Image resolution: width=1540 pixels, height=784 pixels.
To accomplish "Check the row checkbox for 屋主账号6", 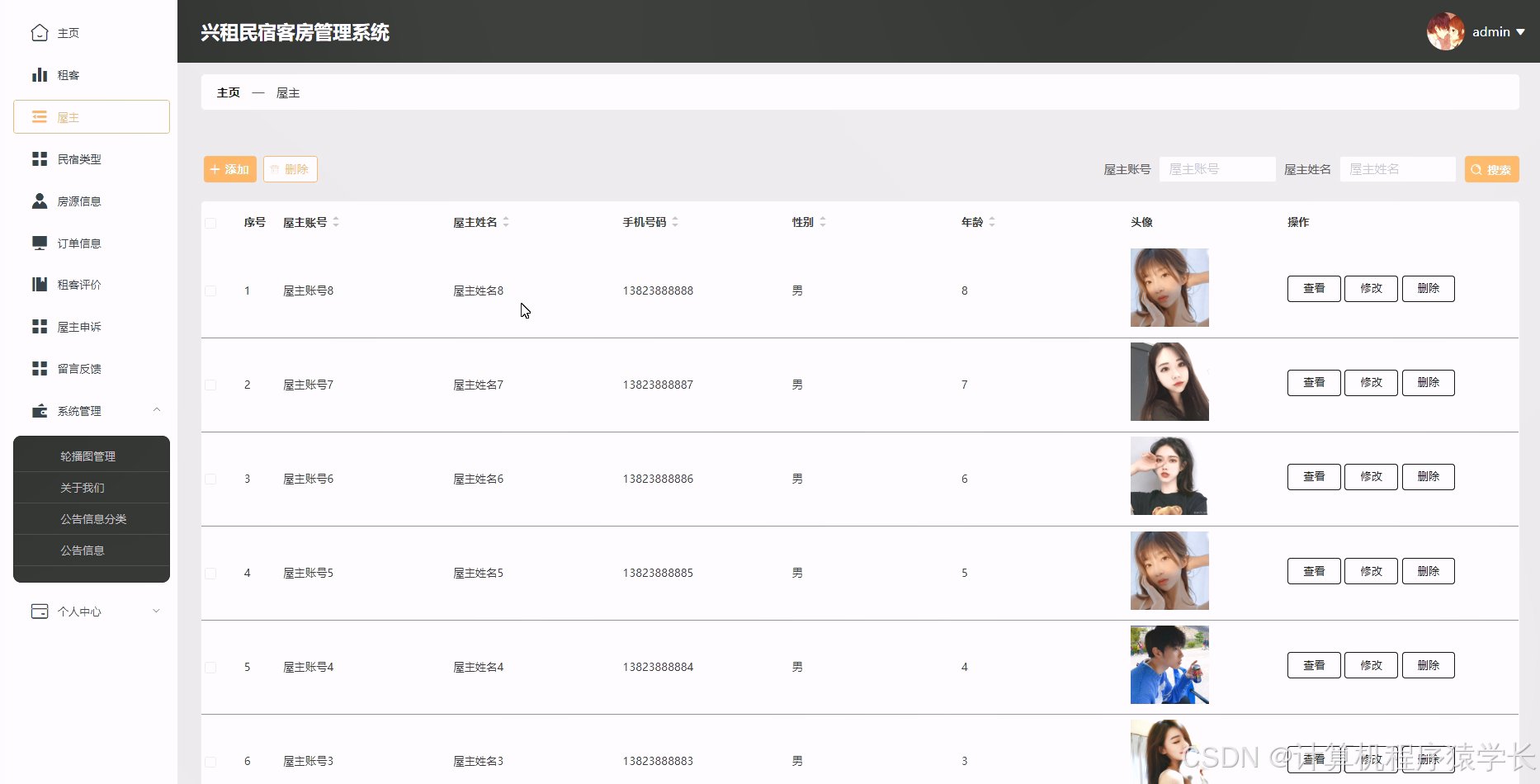I will pyautogui.click(x=210, y=479).
